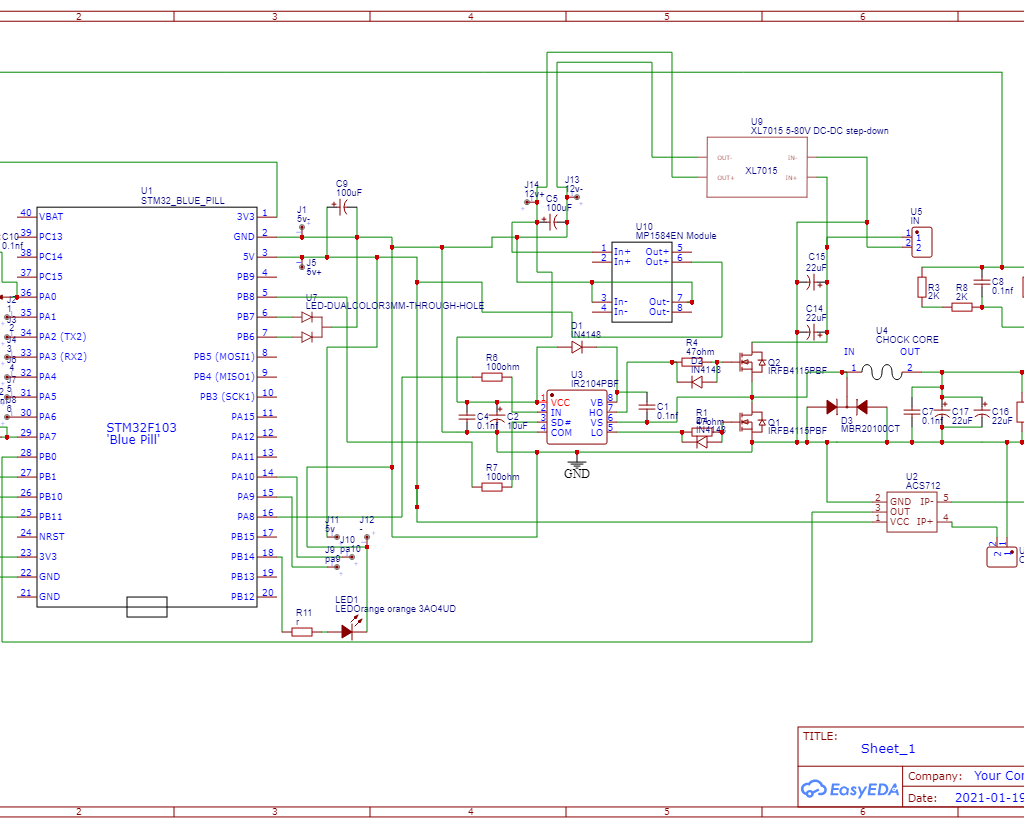Viewport: 1024px width, 828px height.
Task: Click the J5 5v+ connector label
Action: point(313,267)
